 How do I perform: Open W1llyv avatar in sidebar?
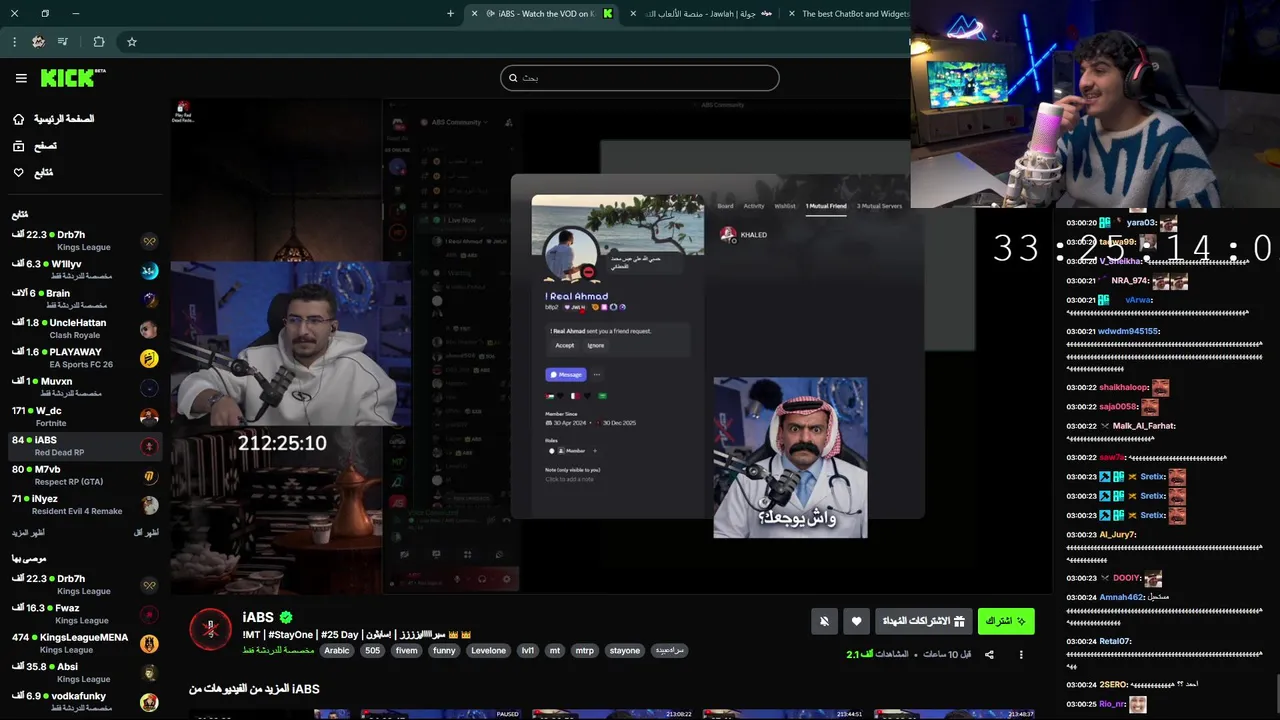pos(149,270)
